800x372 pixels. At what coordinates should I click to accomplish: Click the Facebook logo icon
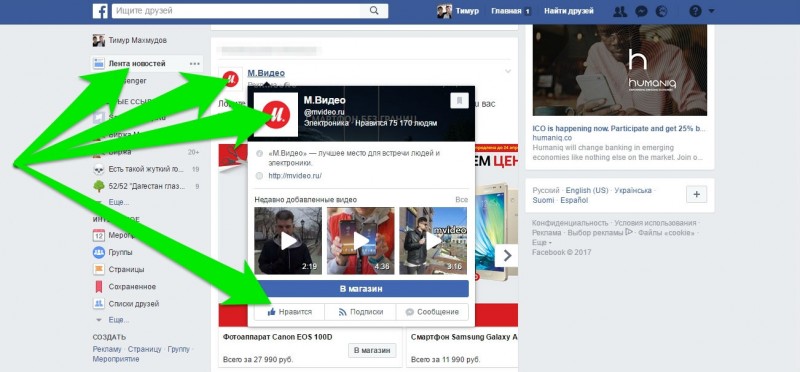point(100,11)
